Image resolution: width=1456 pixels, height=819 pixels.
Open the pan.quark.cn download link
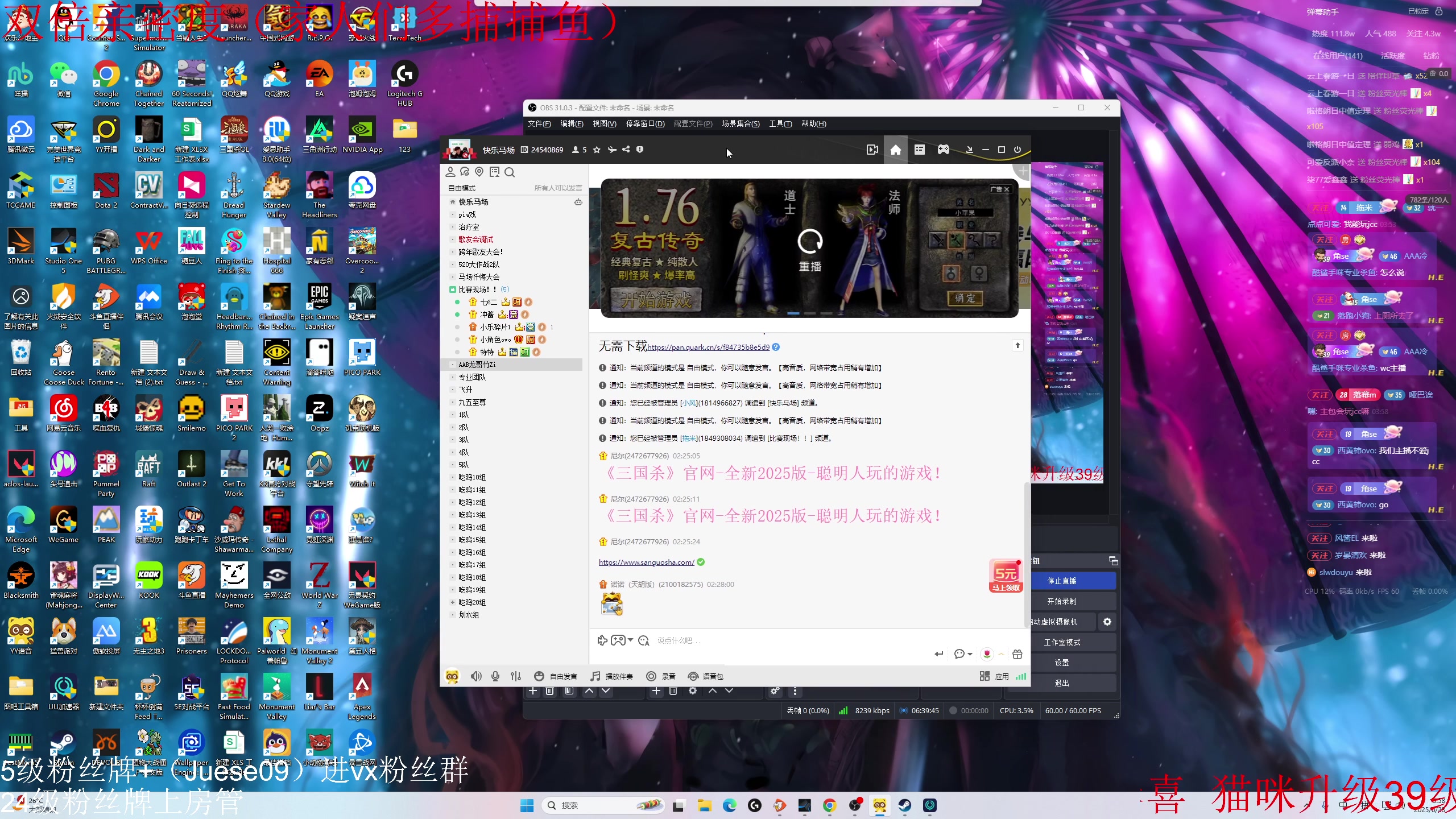[708, 348]
